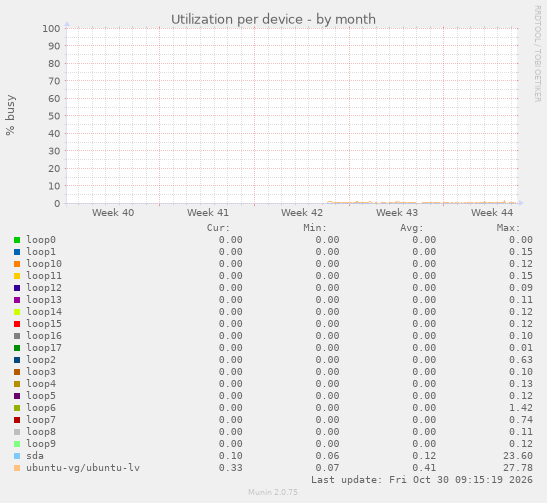This screenshot has height=503, width=547.
Task: Click the loop1 blue color swatch
Action: [17, 252]
